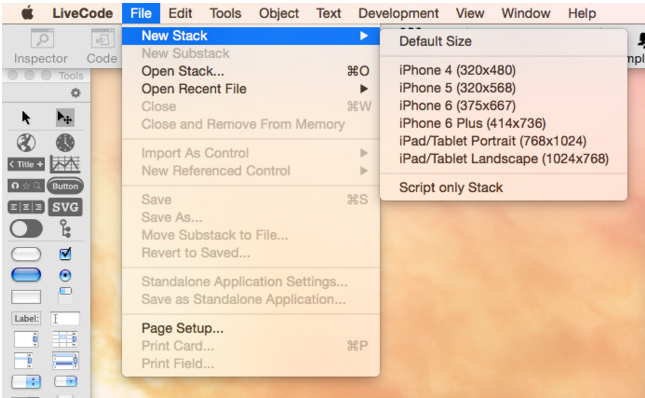Pick the dark rounded Button widget
The height and width of the screenshot is (398, 645).
(65, 186)
